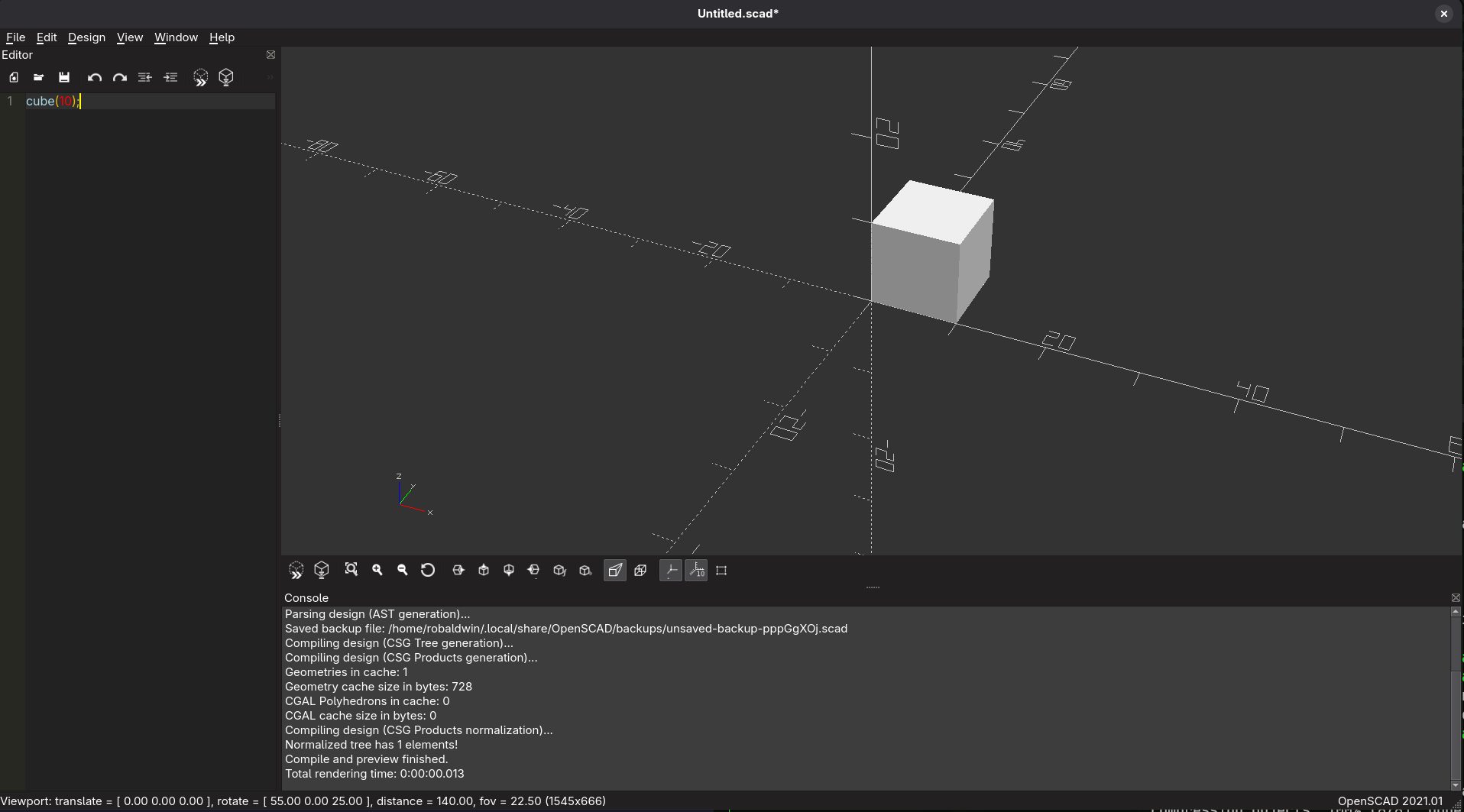The width and height of the screenshot is (1464, 812).
Task: Click 'Total rendering time' console line
Action: click(x=374, y=774)
